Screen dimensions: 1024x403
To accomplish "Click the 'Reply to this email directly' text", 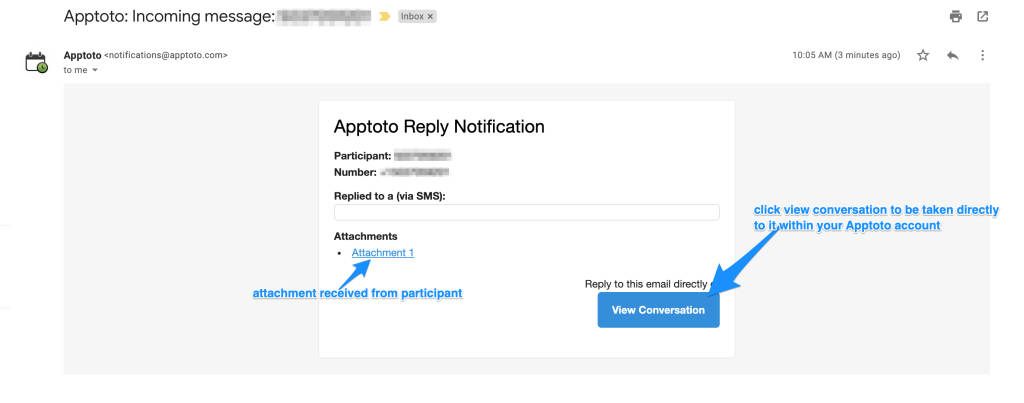I will click(x=646, y=284).
